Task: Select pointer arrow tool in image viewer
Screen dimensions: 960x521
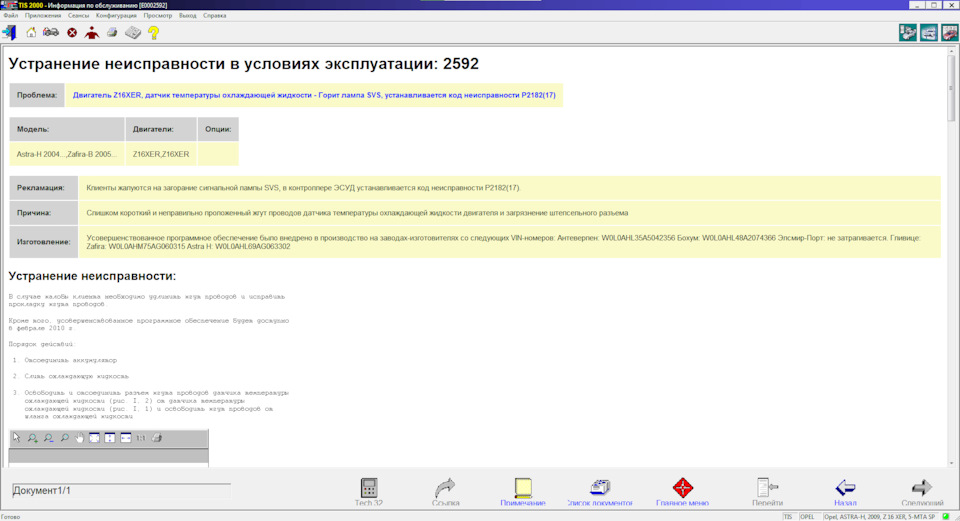Action: [x=17, y=438]
